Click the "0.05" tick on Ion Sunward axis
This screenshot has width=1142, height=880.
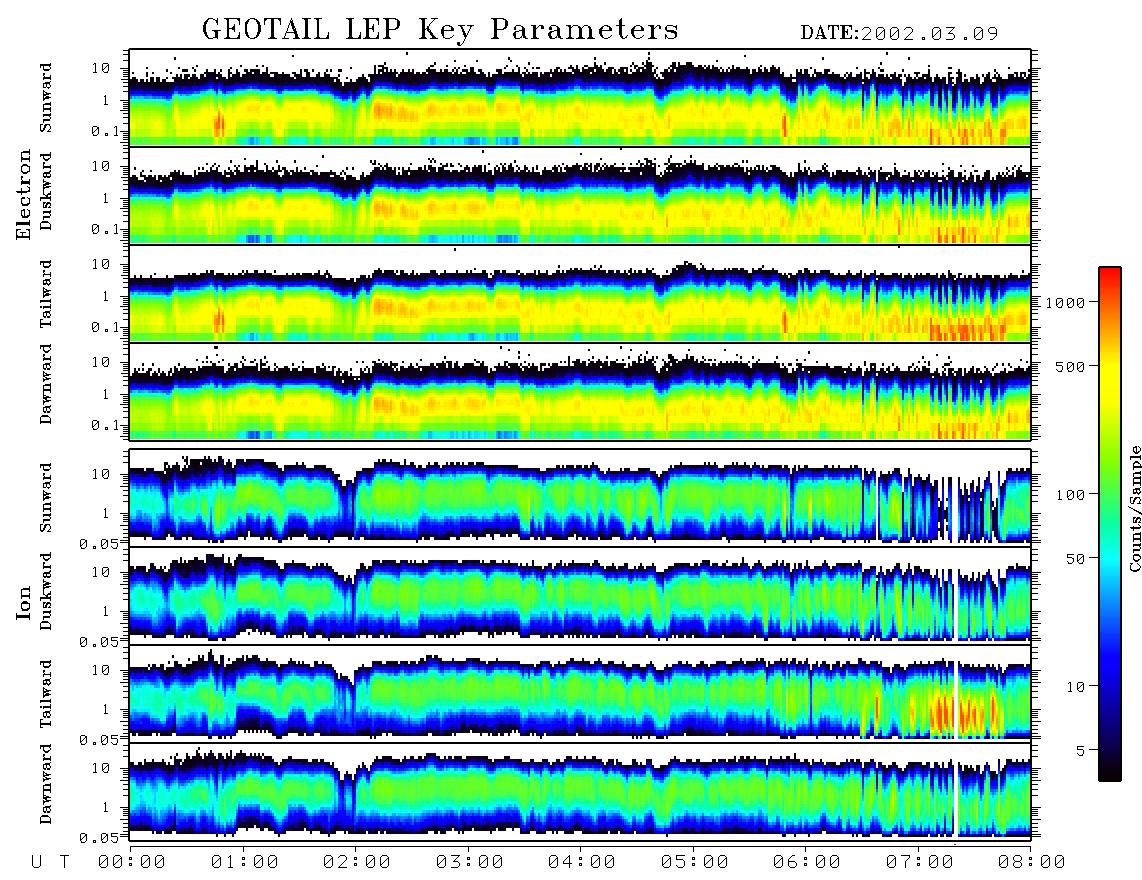(100, 543)
